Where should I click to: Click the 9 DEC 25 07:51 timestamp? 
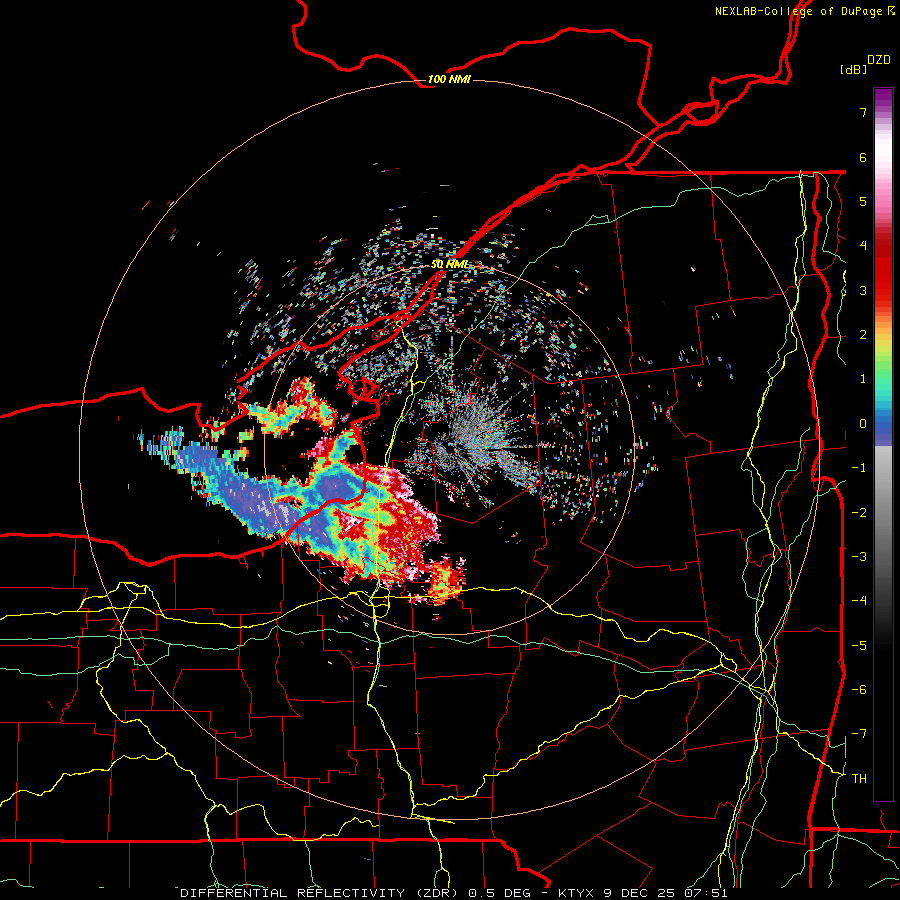click(666, 893)
